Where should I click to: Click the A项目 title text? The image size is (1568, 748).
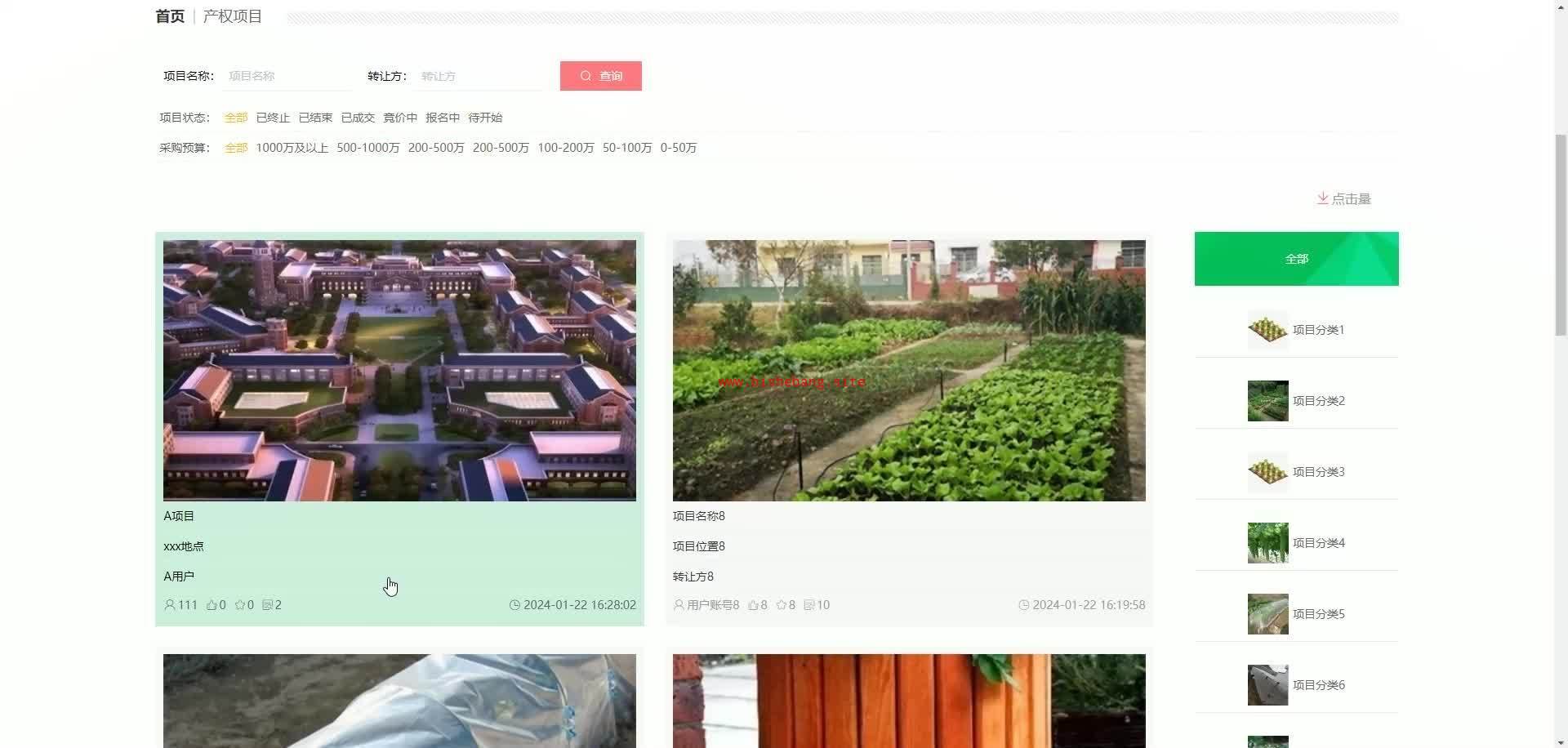179,516
